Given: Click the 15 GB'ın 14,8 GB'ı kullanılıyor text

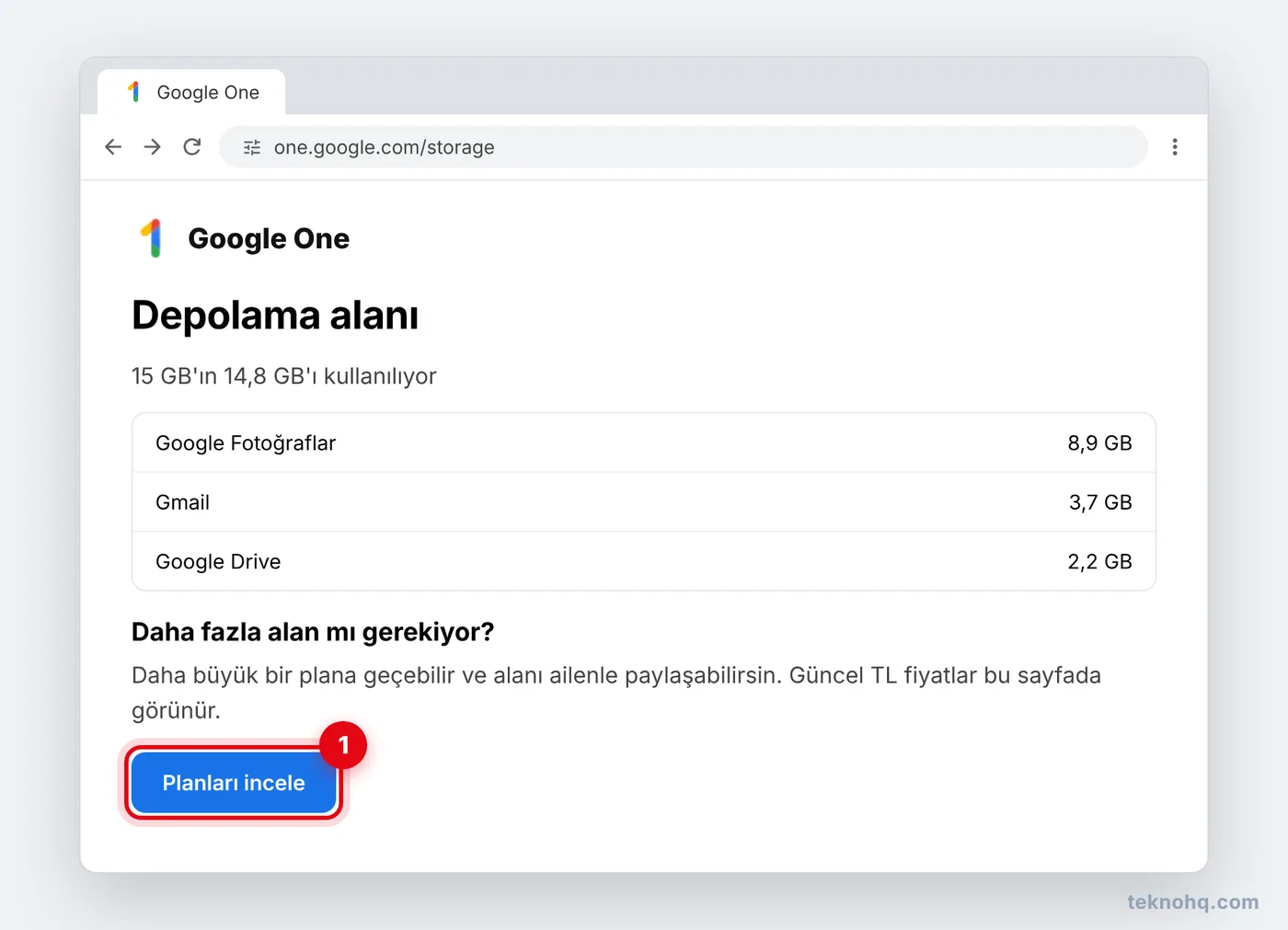Looking at the screenshot, I should pyautogui.click(x=283, y=376).
